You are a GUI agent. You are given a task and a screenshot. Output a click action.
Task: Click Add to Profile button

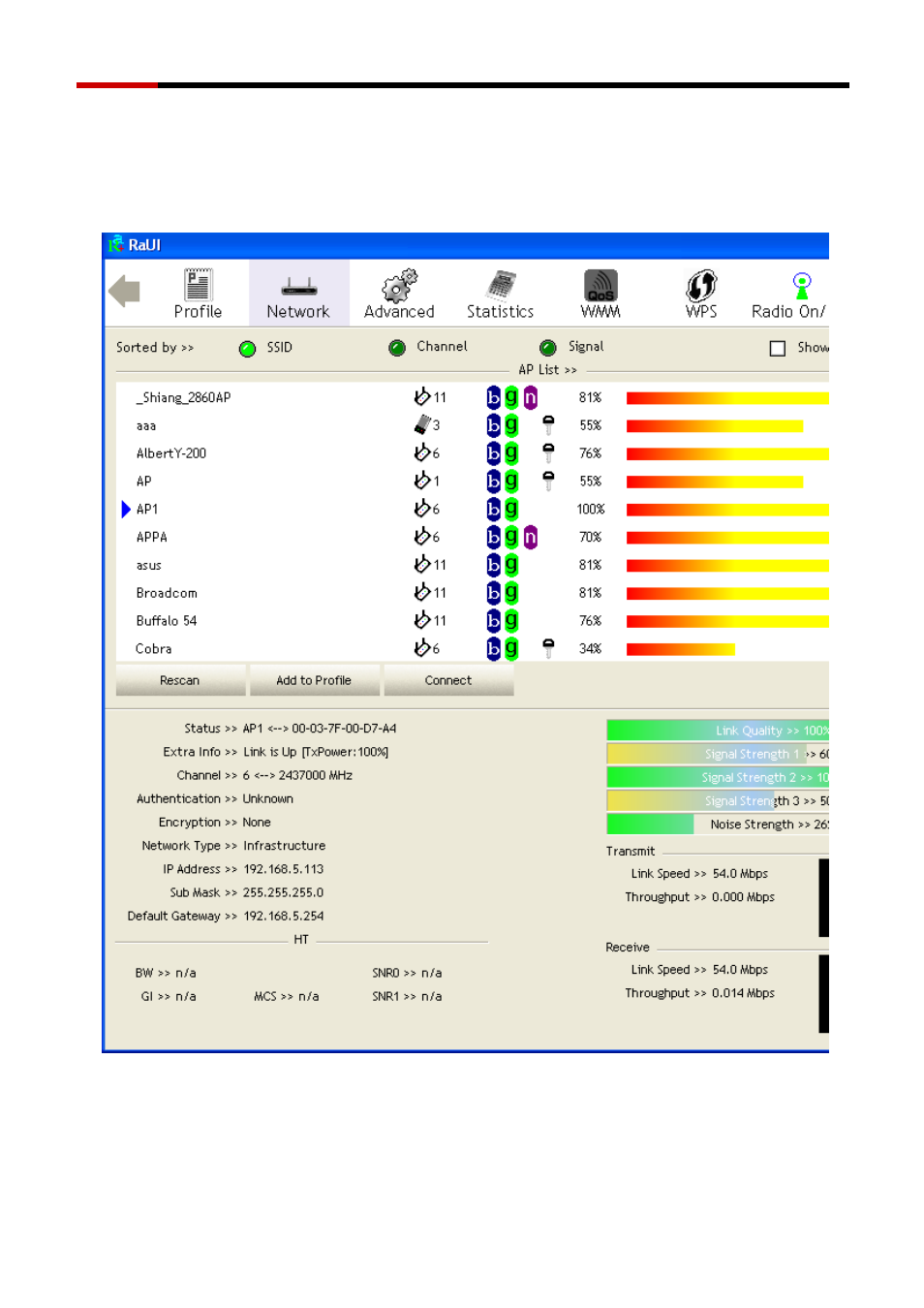click(314, 680)
